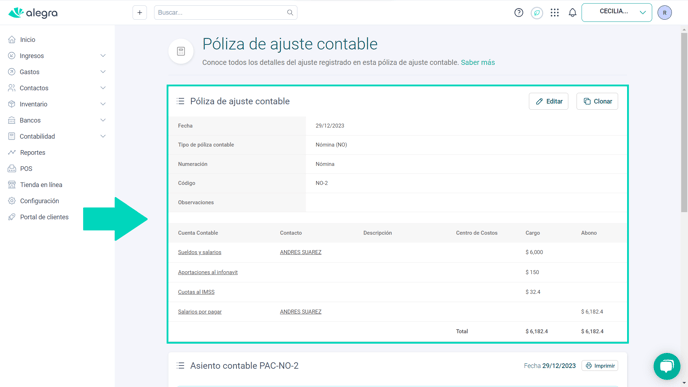Open Tienda en línea in sidebar
The image size is (688, 387).
point(41,185)
